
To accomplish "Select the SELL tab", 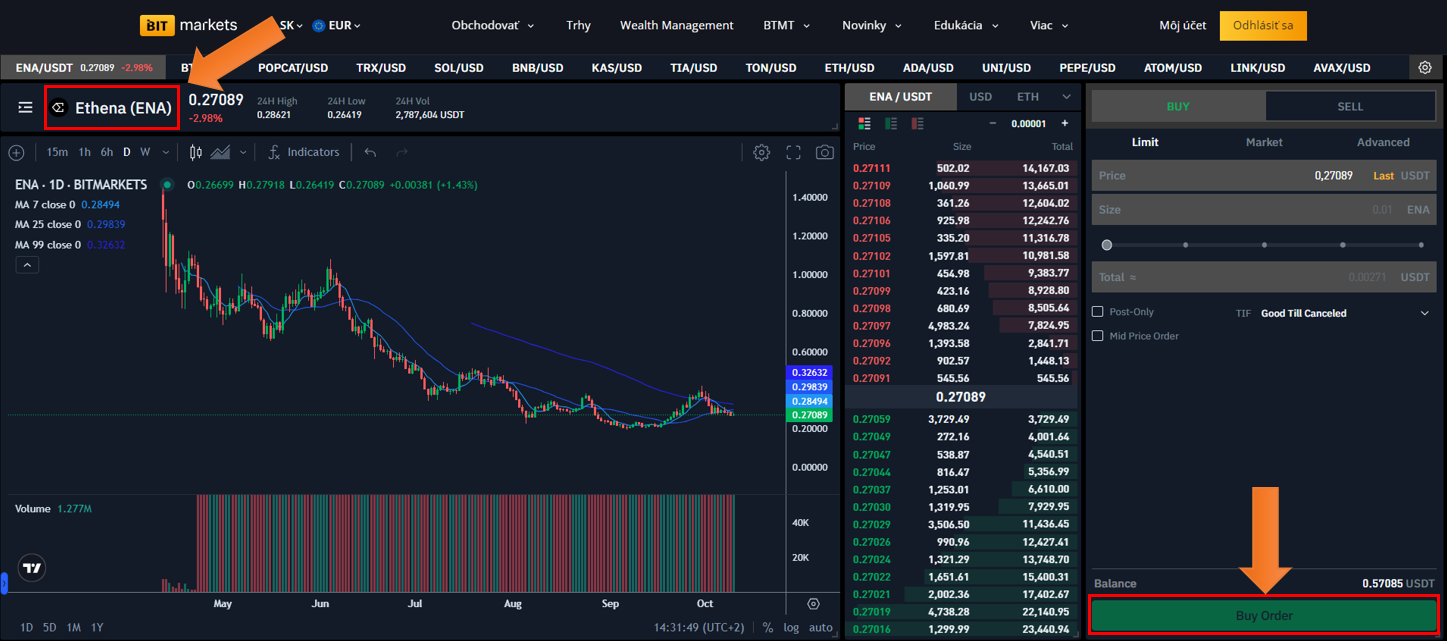I will tap(1349, 106).
